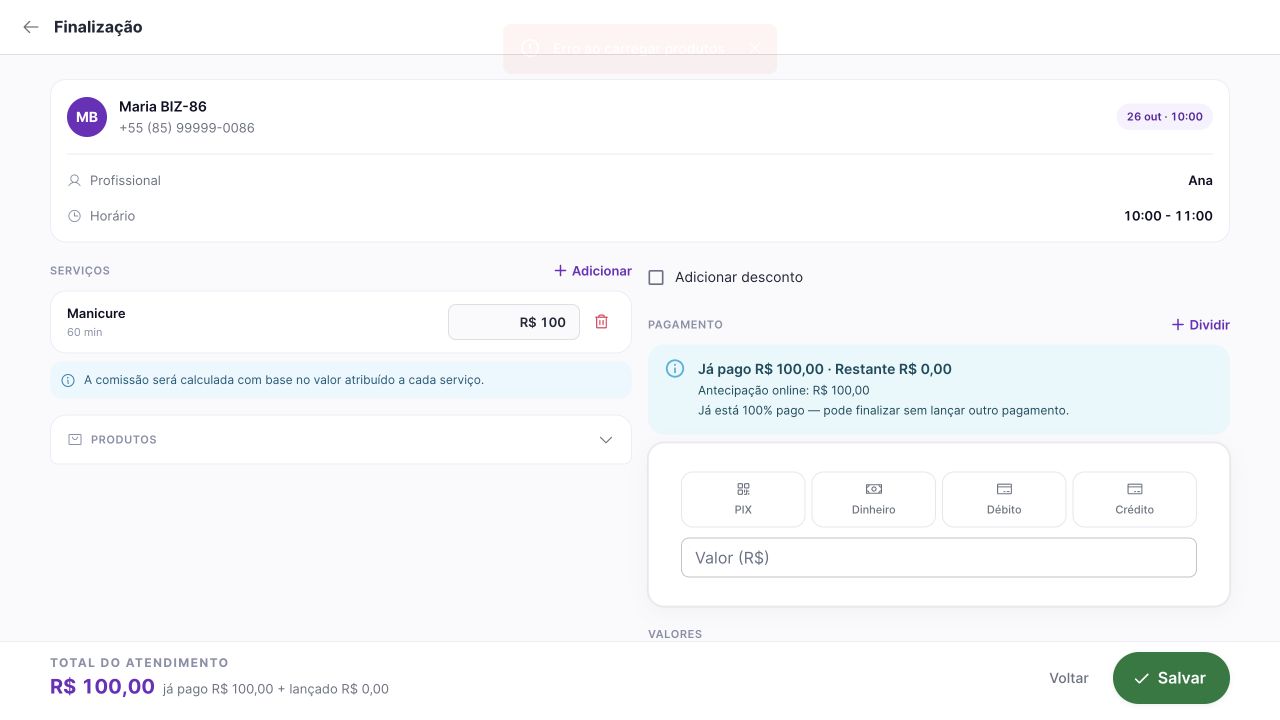Select Crédito payment method
Screen dimensions: 1280x720
pyautogui.click(x=1135, y=499)
